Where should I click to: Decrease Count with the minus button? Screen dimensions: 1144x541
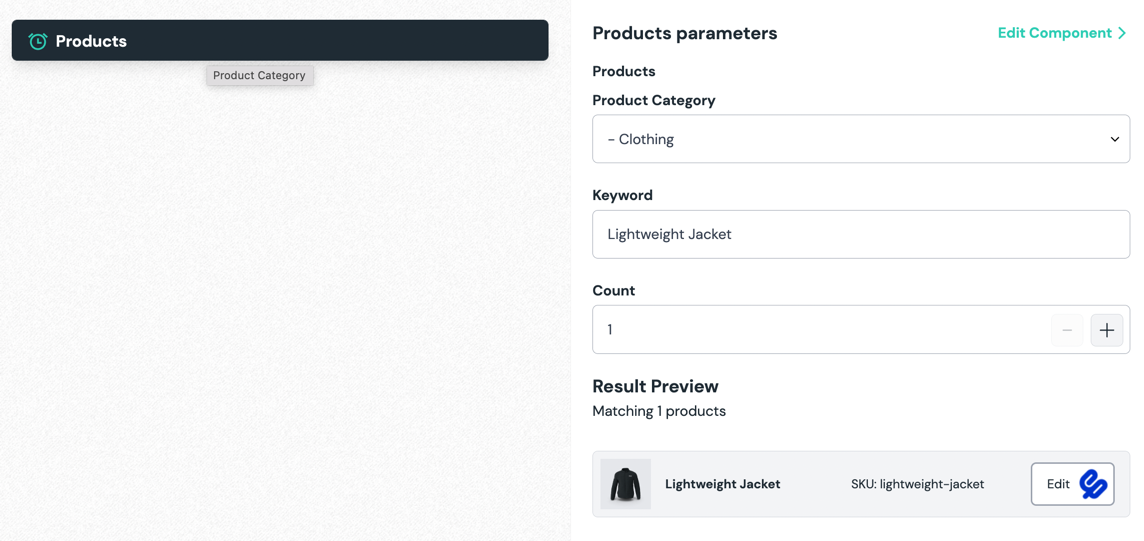pos(1067,330)
